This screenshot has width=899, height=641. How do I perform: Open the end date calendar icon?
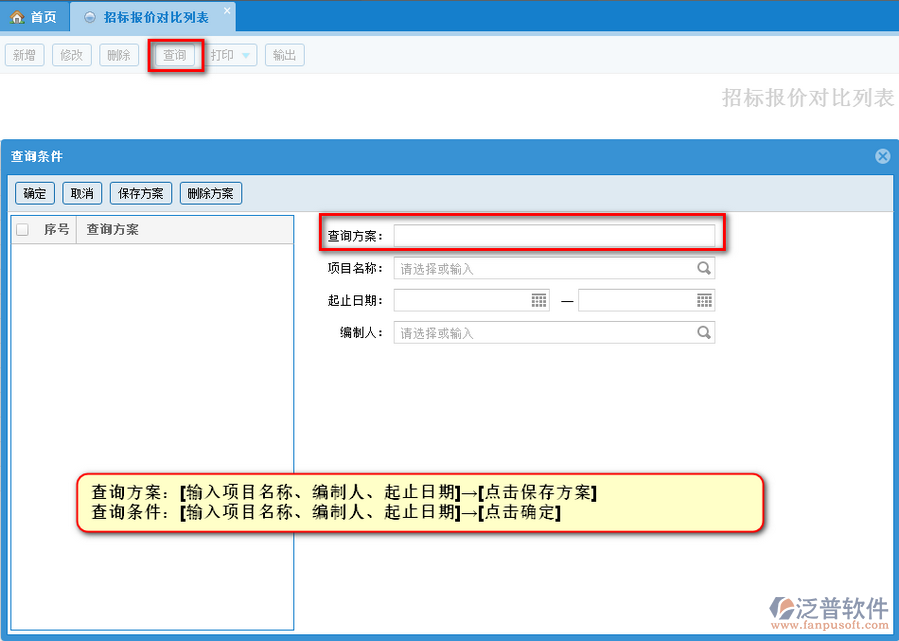(704, 300)
